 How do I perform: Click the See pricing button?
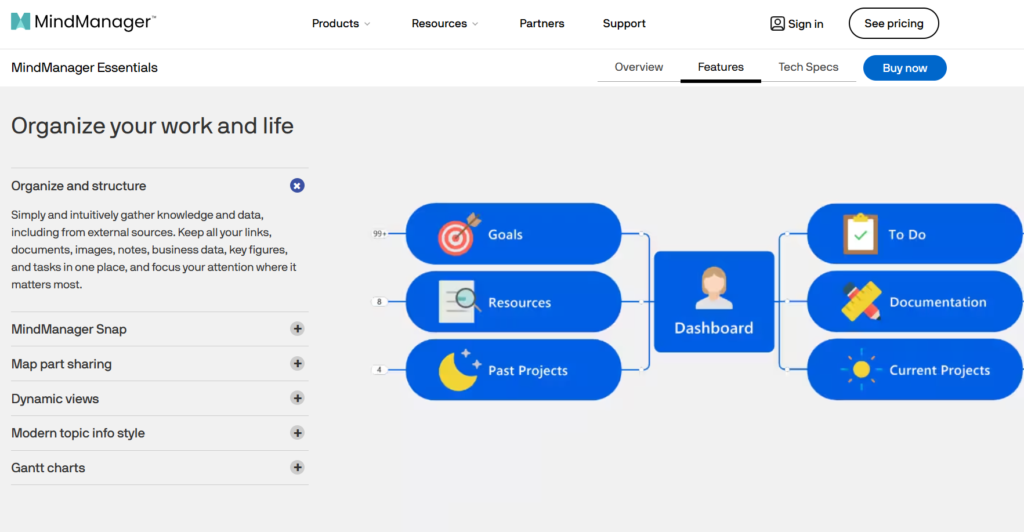pyautogui.click(x=893, y=23)
